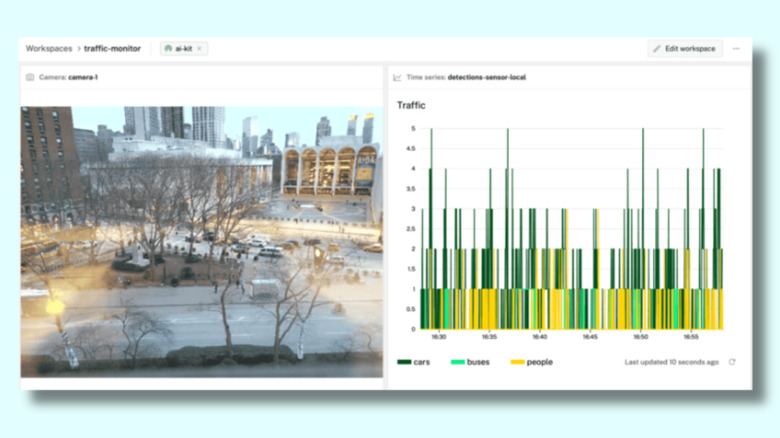This screenshot has width=780, height=438.
Task: Open the three-dot more options menu
Action: pos(736,48)
